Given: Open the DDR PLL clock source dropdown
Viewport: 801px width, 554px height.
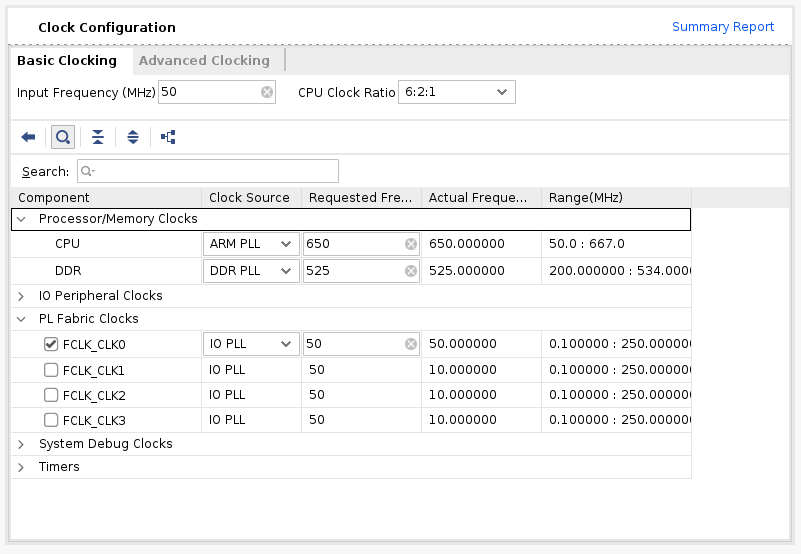Looking at the screenshot, I should (x=251, y=271).
